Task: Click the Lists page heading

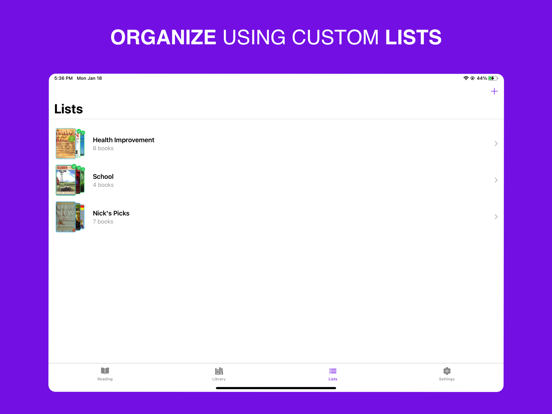Action: (x=69, y=109)
